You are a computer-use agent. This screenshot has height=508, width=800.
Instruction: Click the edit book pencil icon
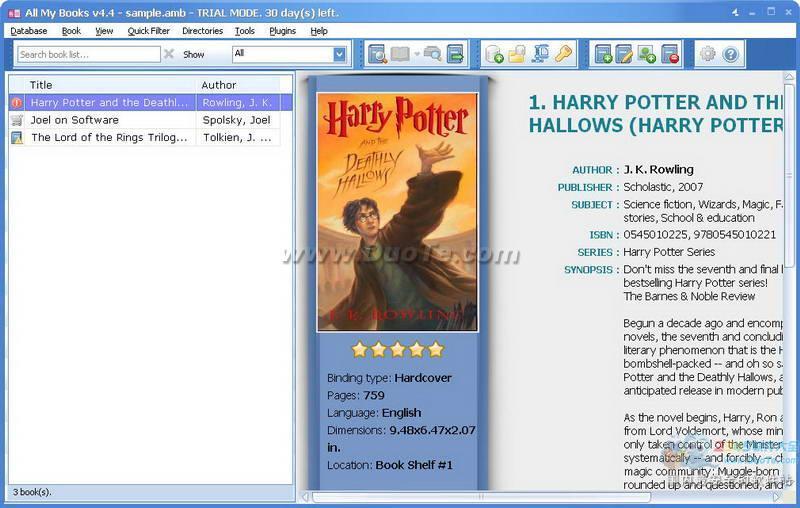pos(624,54)
